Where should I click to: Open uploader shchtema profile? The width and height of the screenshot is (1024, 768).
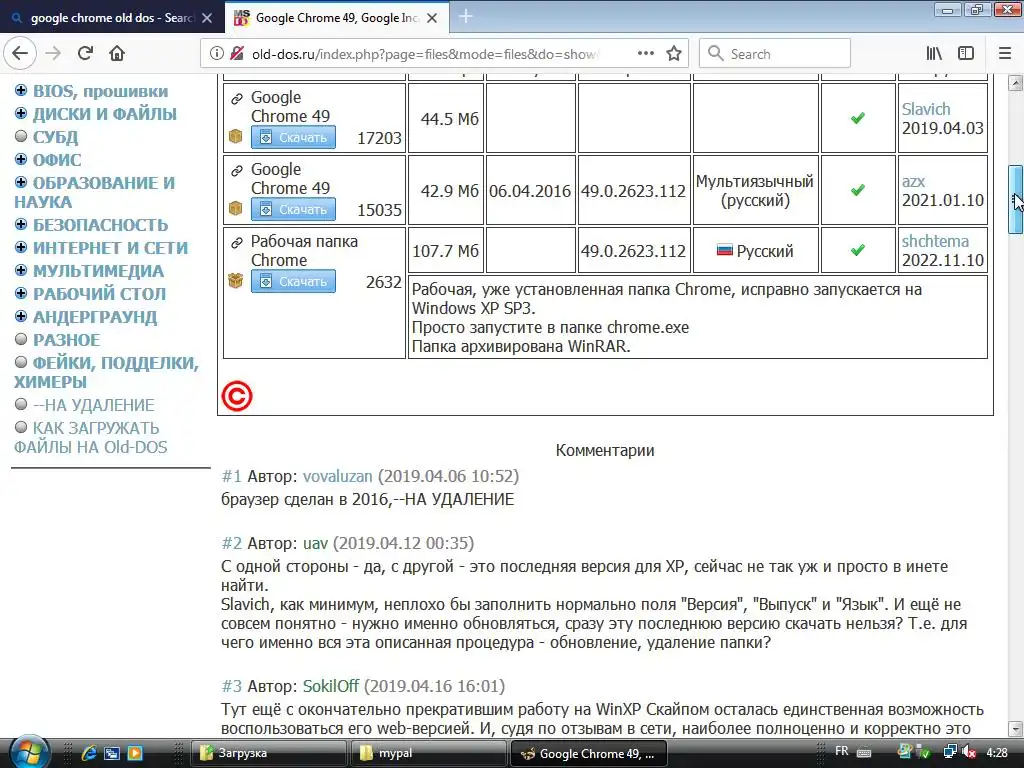(x=935, y=241)
